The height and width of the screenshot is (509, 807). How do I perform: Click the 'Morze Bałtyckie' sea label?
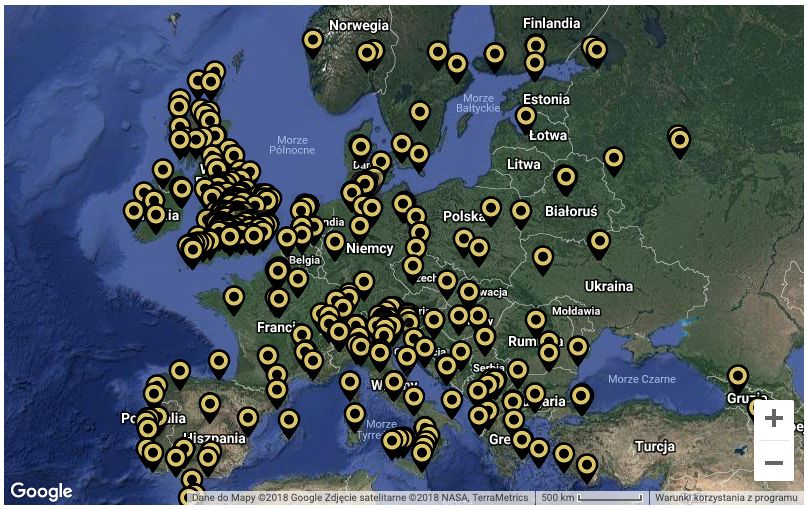478,103
